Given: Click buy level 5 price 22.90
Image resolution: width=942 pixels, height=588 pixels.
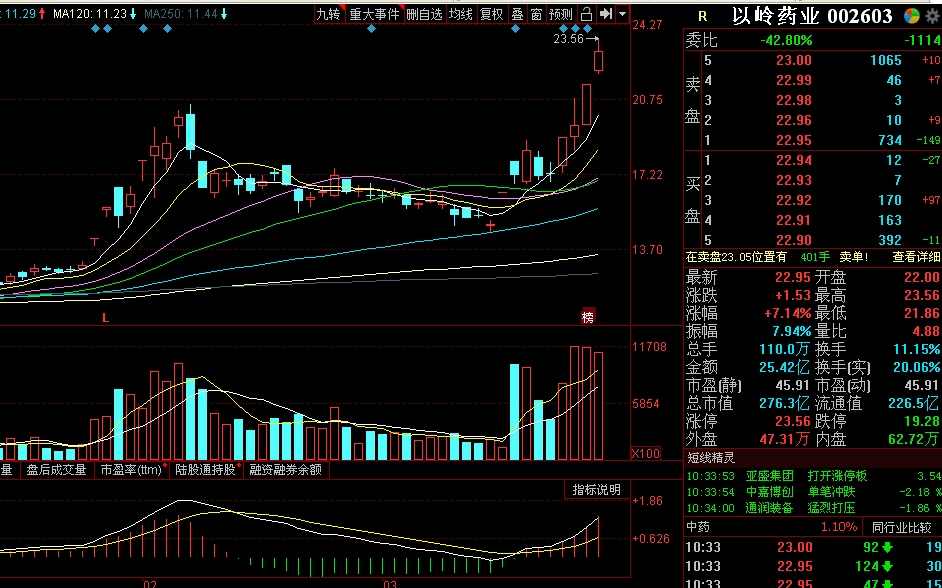Looking at the screenshot, I should [794, 240].
